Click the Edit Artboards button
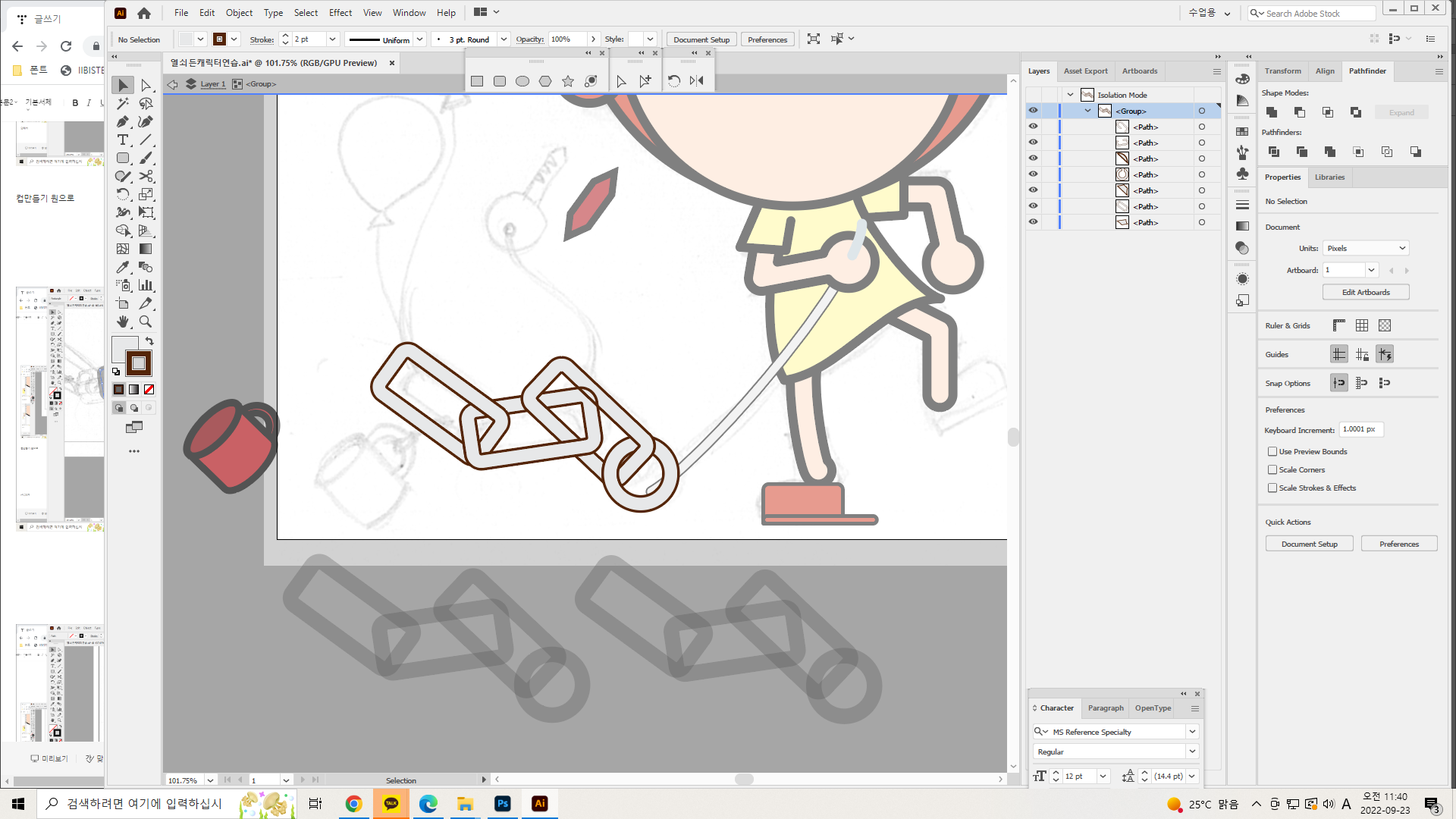This screenshot has height=819, width=1456. (x=1366, y=292)
